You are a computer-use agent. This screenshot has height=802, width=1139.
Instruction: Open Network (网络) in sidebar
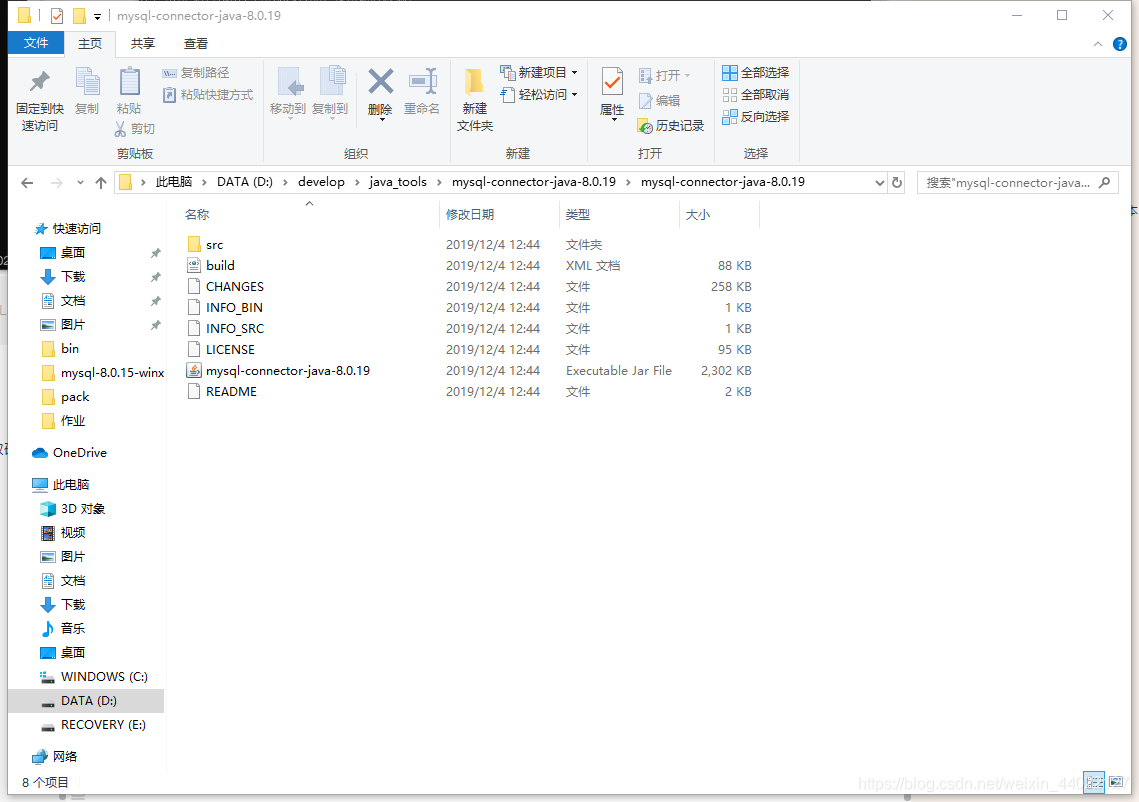tap(65, 756)
